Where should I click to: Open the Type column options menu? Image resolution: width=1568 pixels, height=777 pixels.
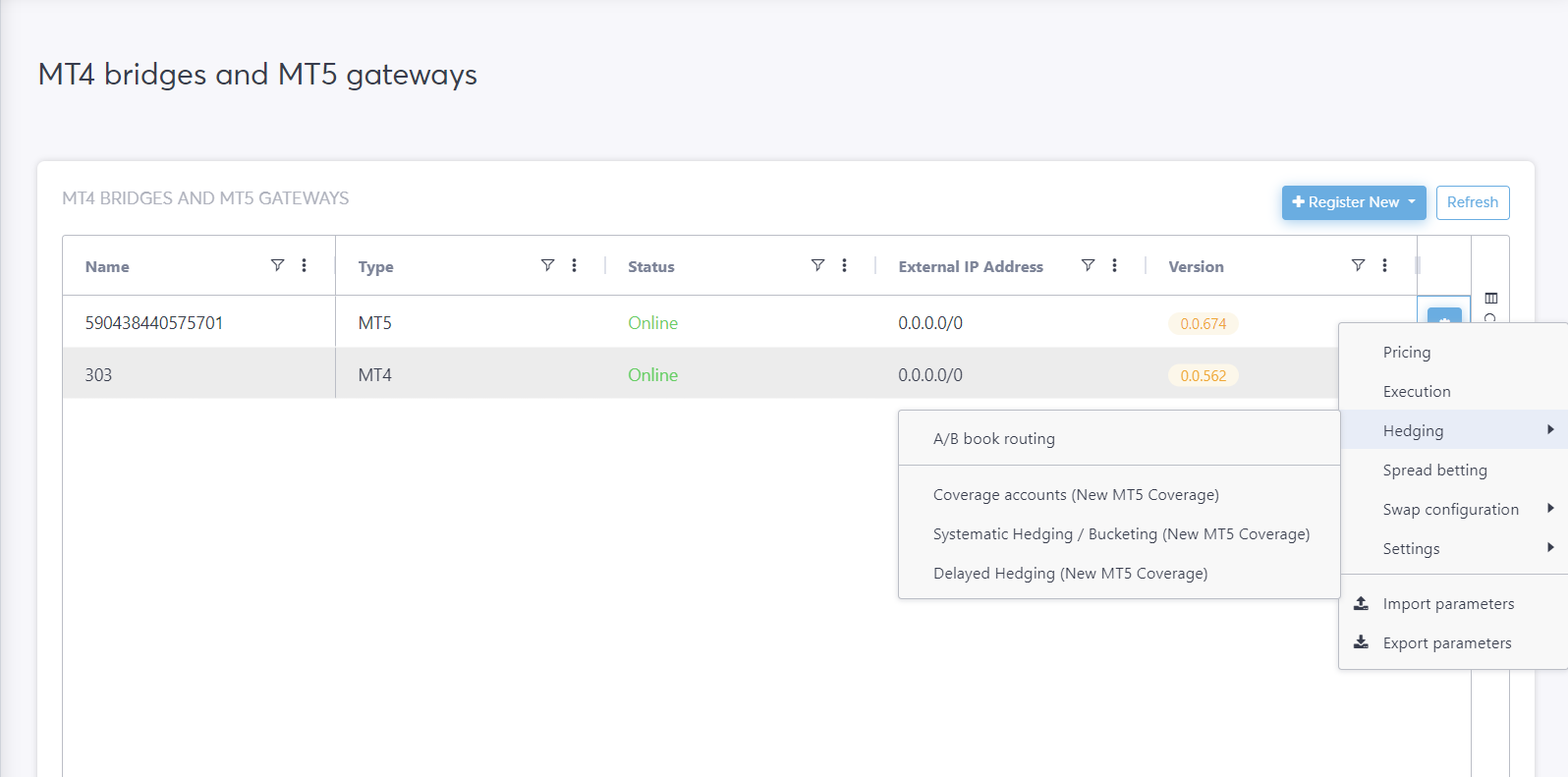click(575, 265)
